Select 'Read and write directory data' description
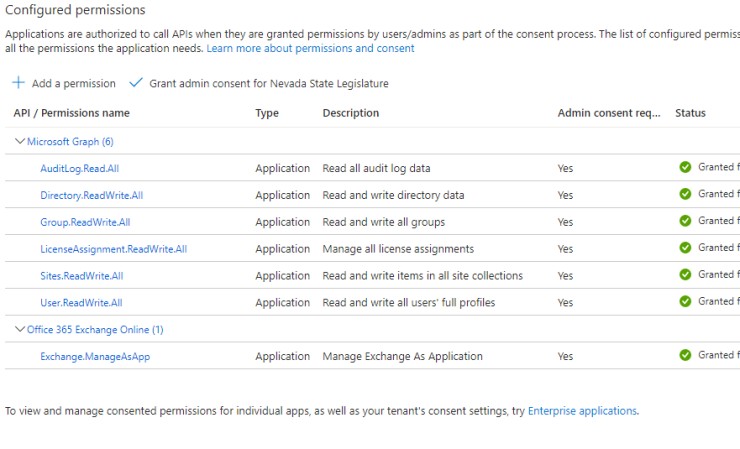 point(393,195)
